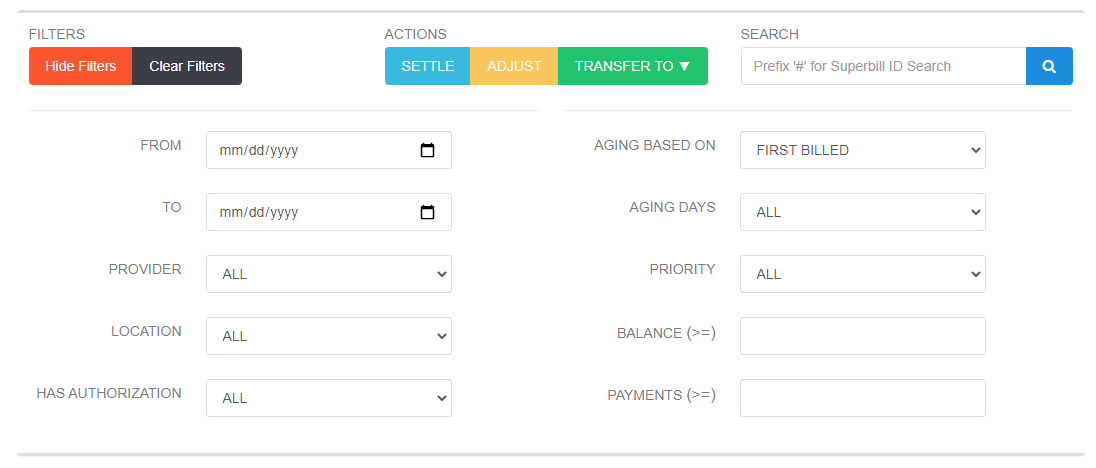Open the PRIORITY dropdown

[863, 274]
